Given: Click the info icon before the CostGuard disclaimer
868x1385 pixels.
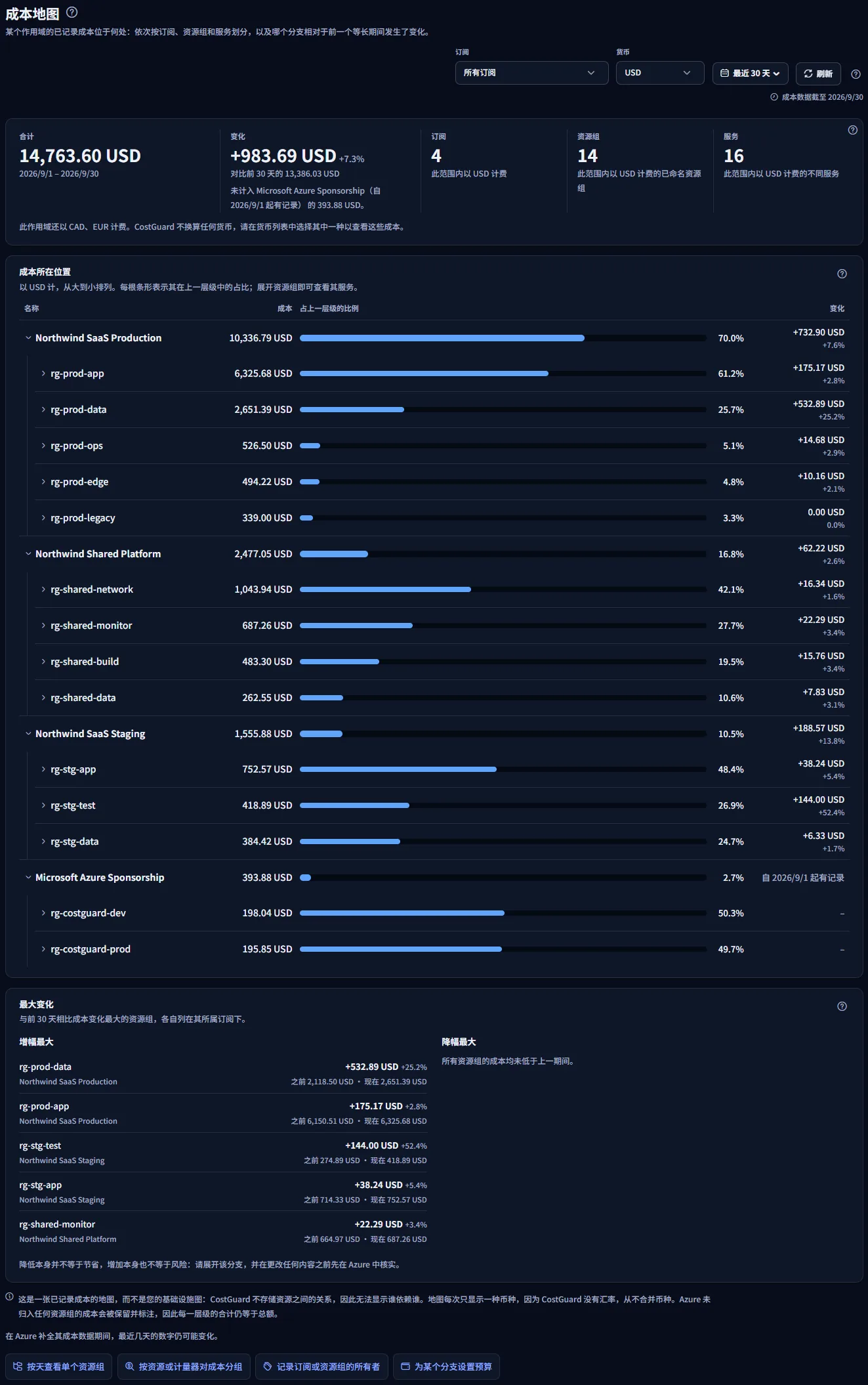Looking at the screenshot, I should 10,1296.
